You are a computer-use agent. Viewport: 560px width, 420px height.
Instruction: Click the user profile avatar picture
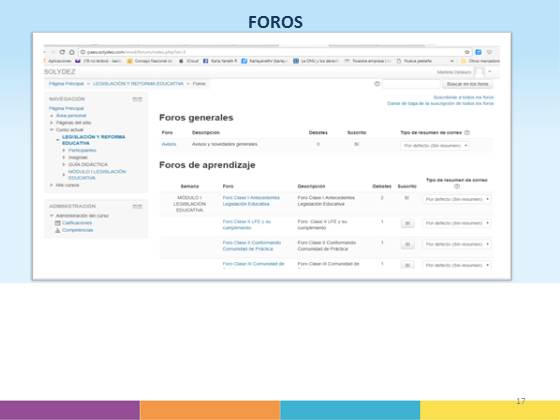coord(479,72)
